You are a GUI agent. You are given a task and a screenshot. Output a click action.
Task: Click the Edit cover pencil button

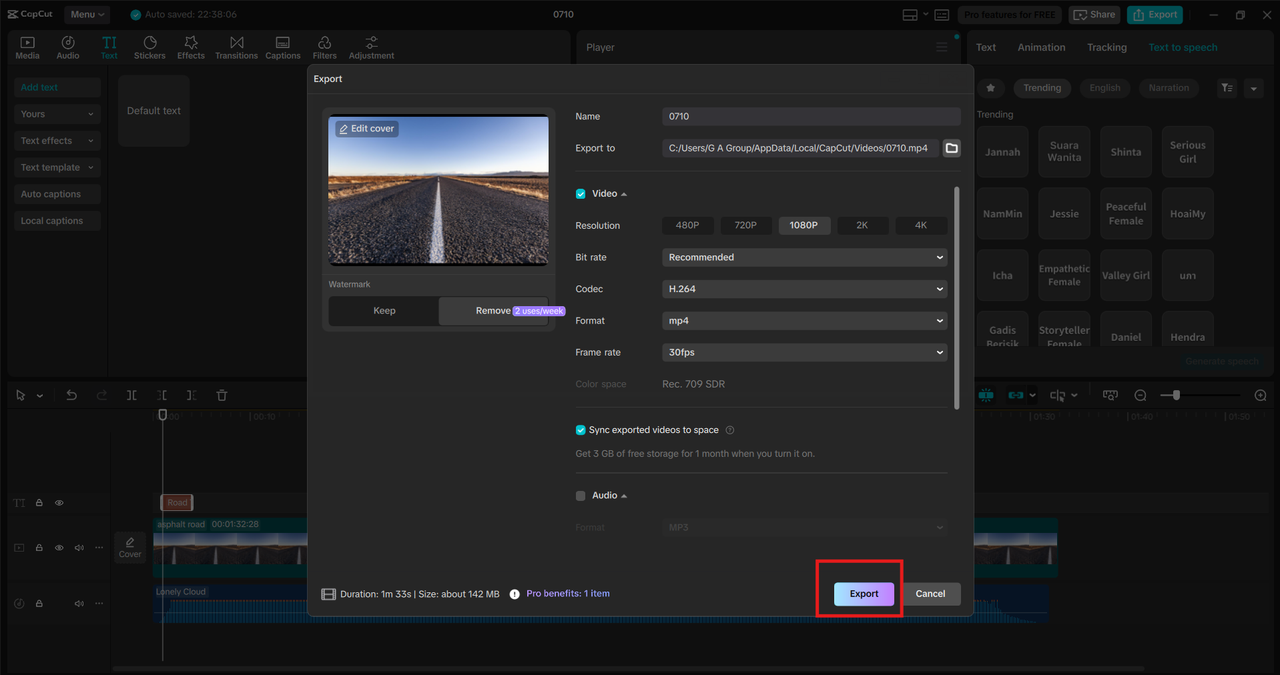(x=366, y=129)
